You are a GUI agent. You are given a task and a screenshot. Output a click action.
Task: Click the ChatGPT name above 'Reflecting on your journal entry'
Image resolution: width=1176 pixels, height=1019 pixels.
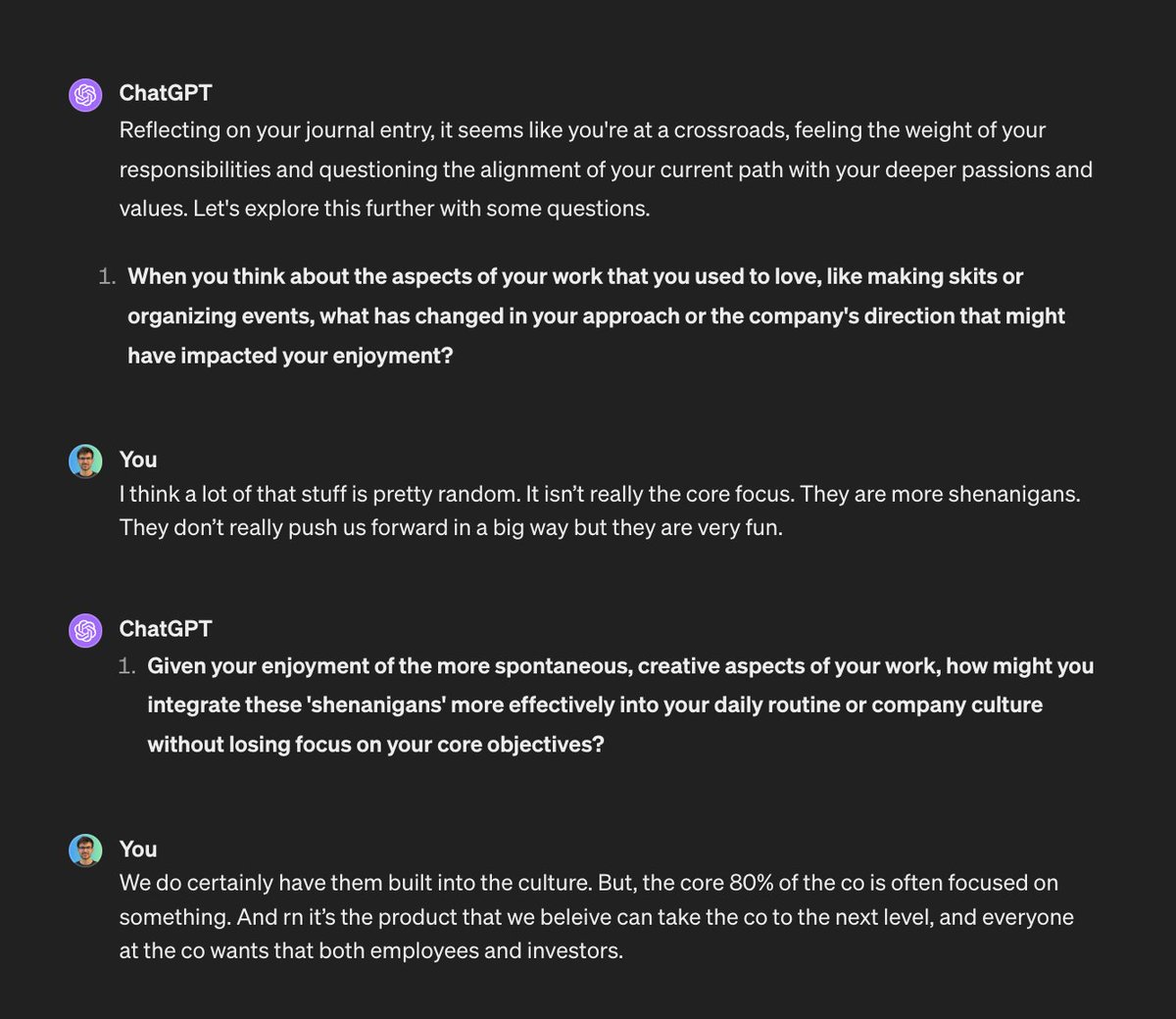tap(166, 93)
